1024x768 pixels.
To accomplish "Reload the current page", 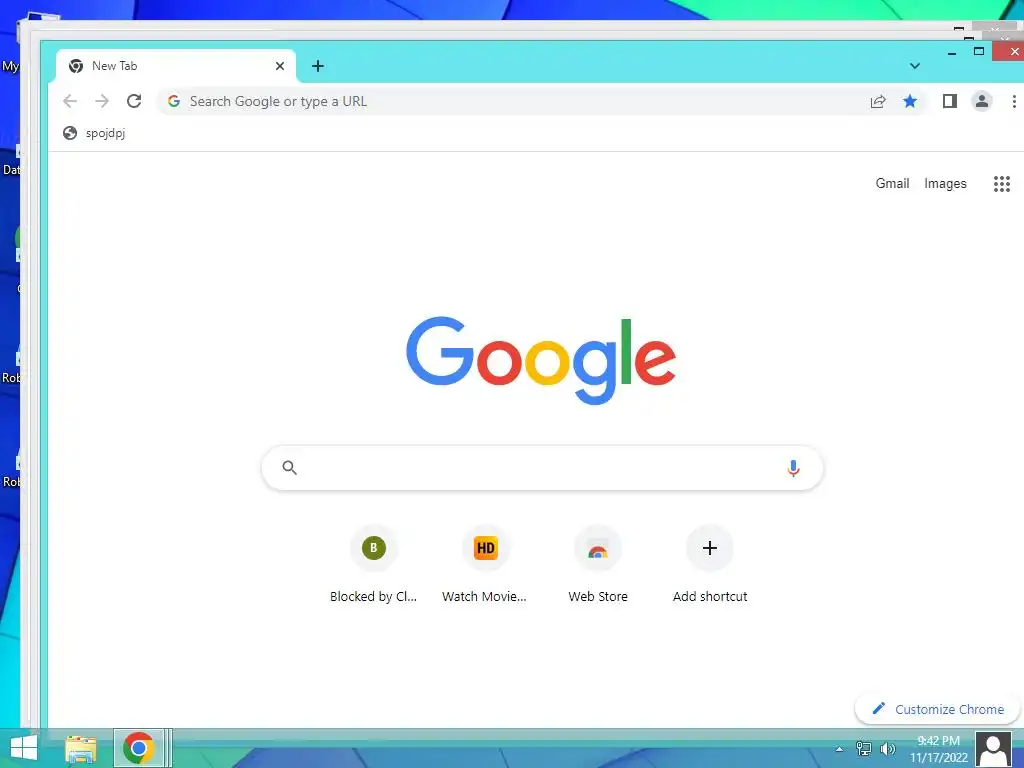I will pos(134,101).
